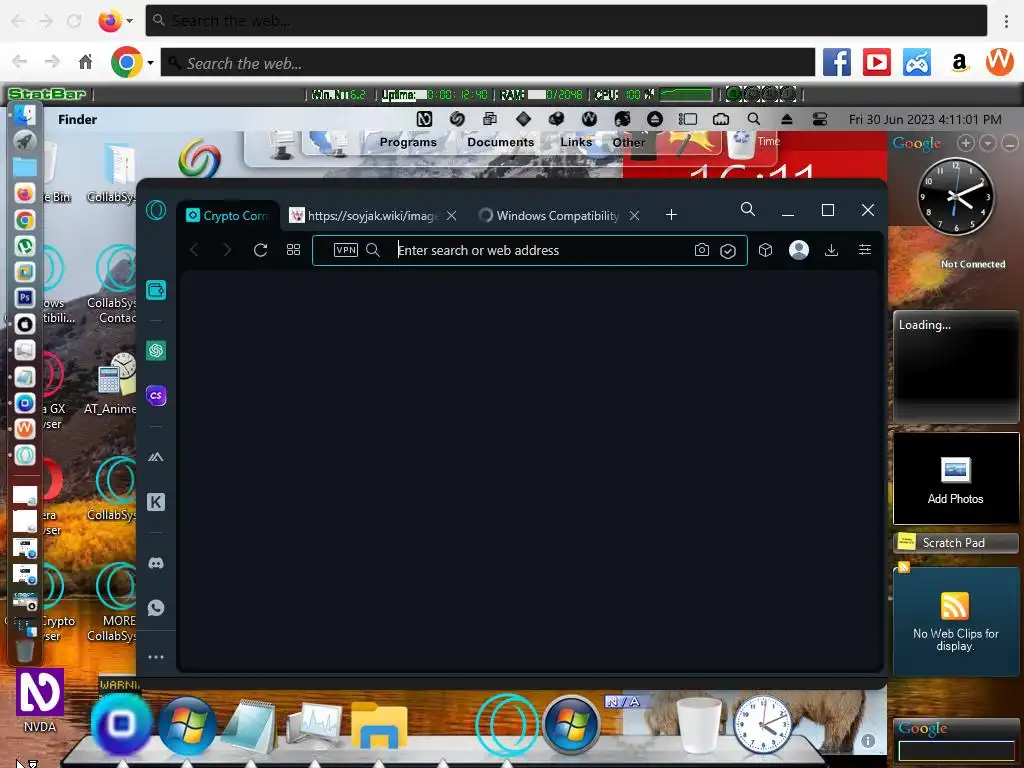Image resolution: width=1024 pixels, height=768 pixels.
Task: Open the Finder menu in menu bar
Action: (x=77, y=120)
